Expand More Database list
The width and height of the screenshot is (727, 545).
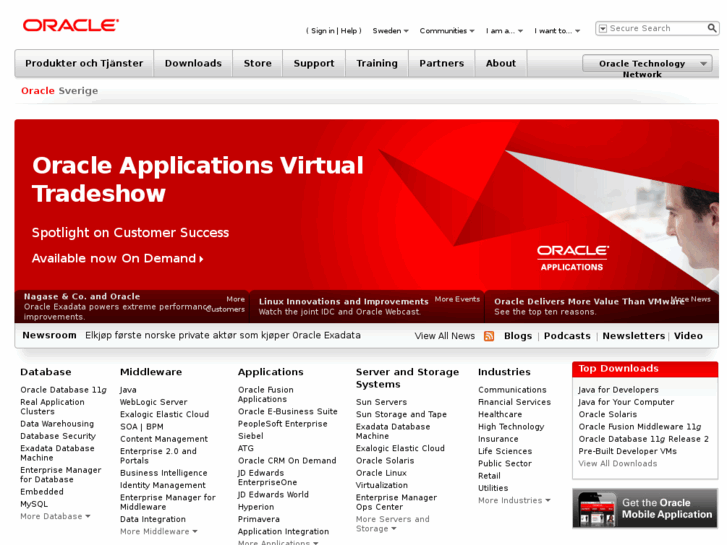coord(55,516)
